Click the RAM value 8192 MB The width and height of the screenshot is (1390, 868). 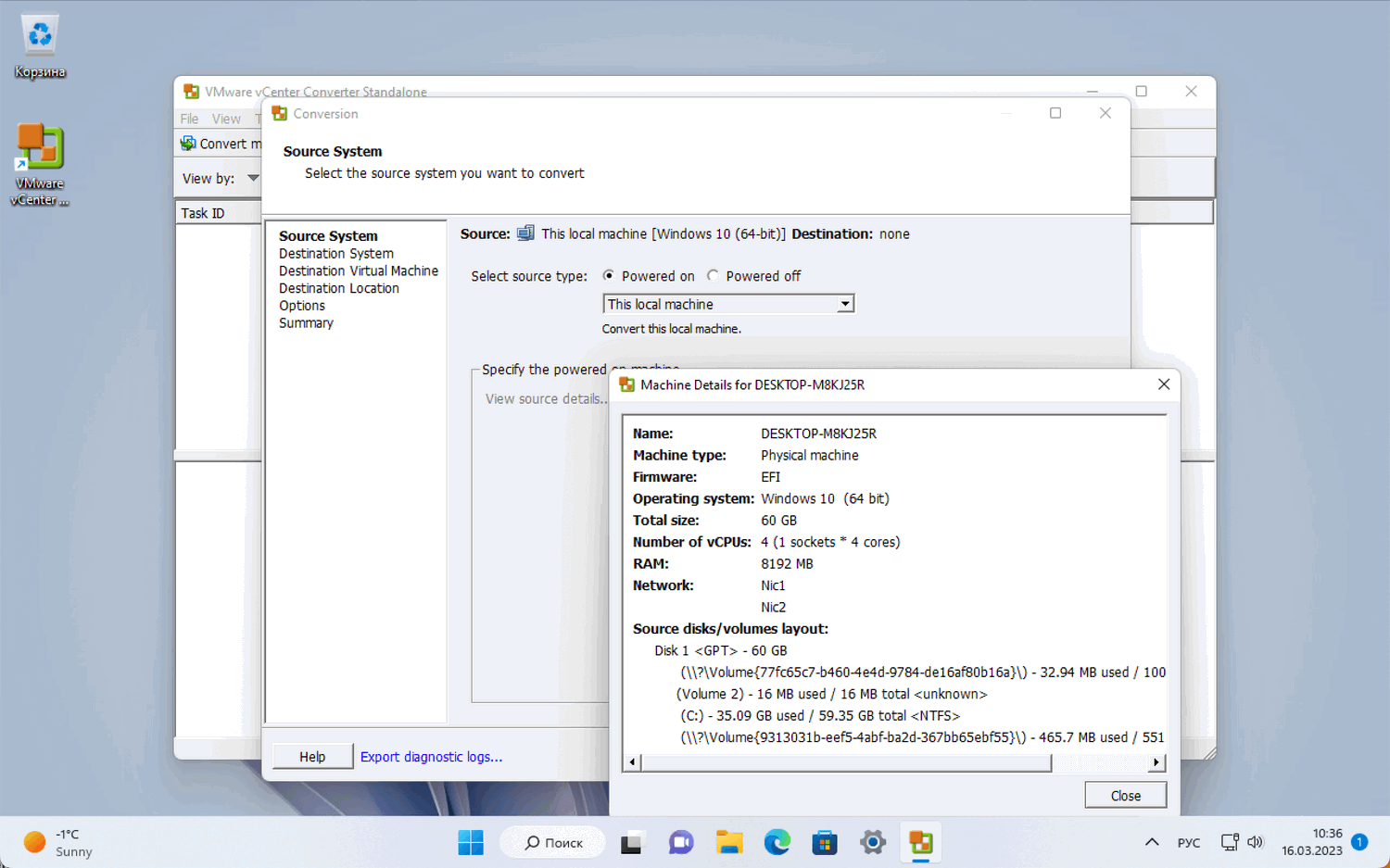point(787,564)
